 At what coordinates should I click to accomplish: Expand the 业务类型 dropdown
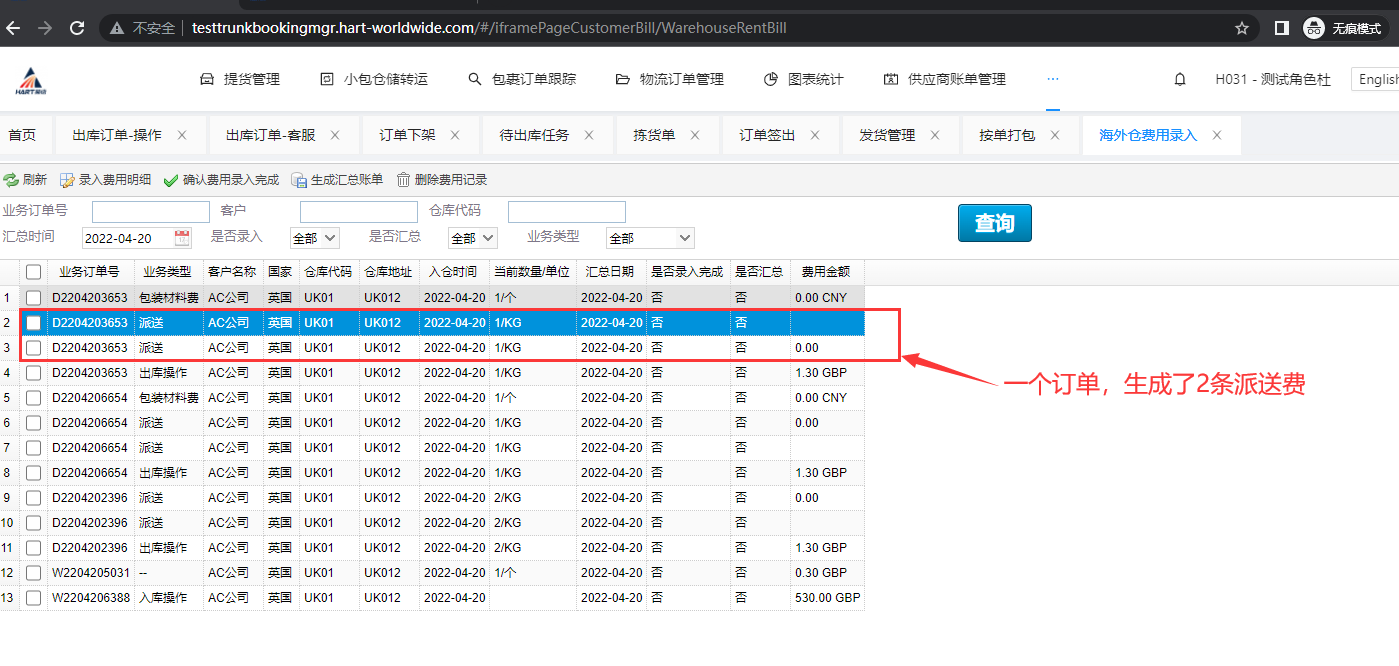pos(650,238)
